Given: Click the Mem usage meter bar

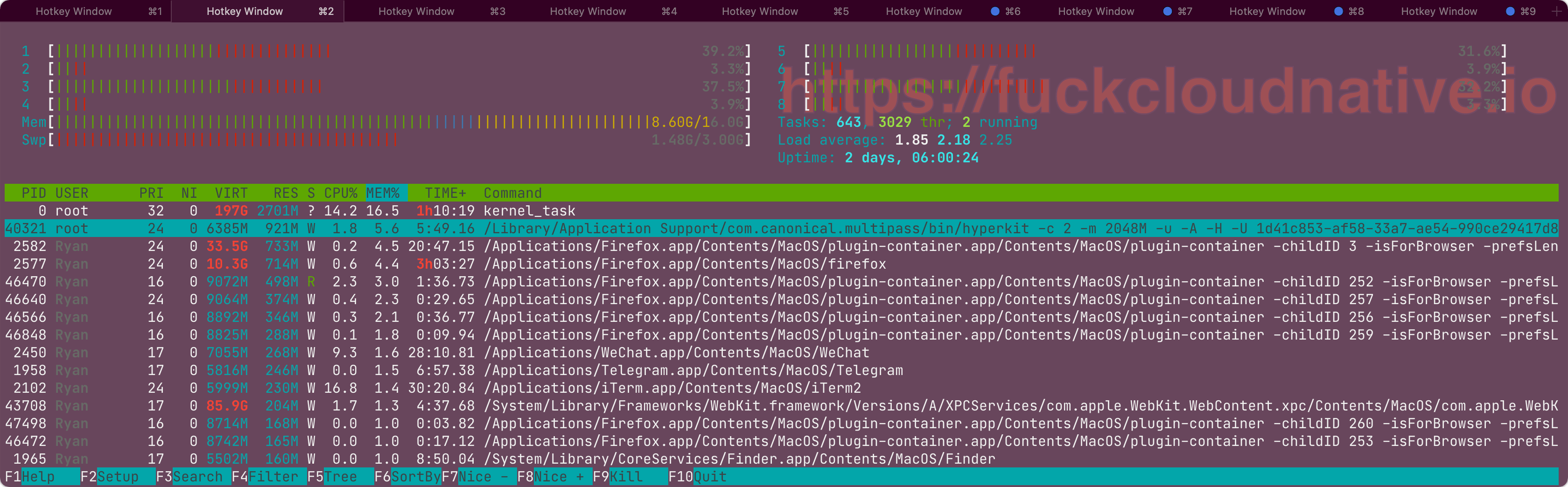Looking at the screenshot, I should tap(365, 122).
